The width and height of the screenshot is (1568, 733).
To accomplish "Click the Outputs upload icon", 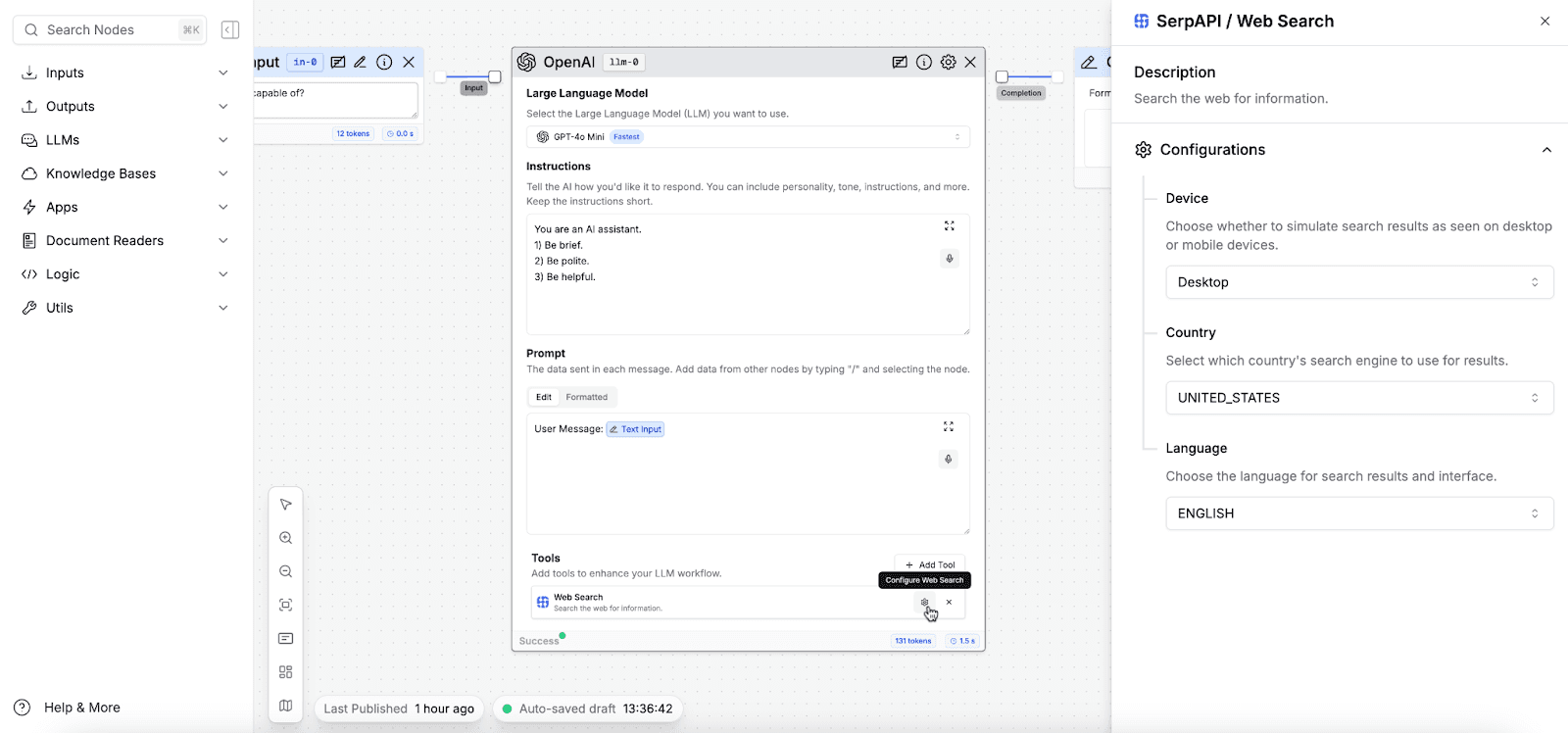I will pos(29,106).
